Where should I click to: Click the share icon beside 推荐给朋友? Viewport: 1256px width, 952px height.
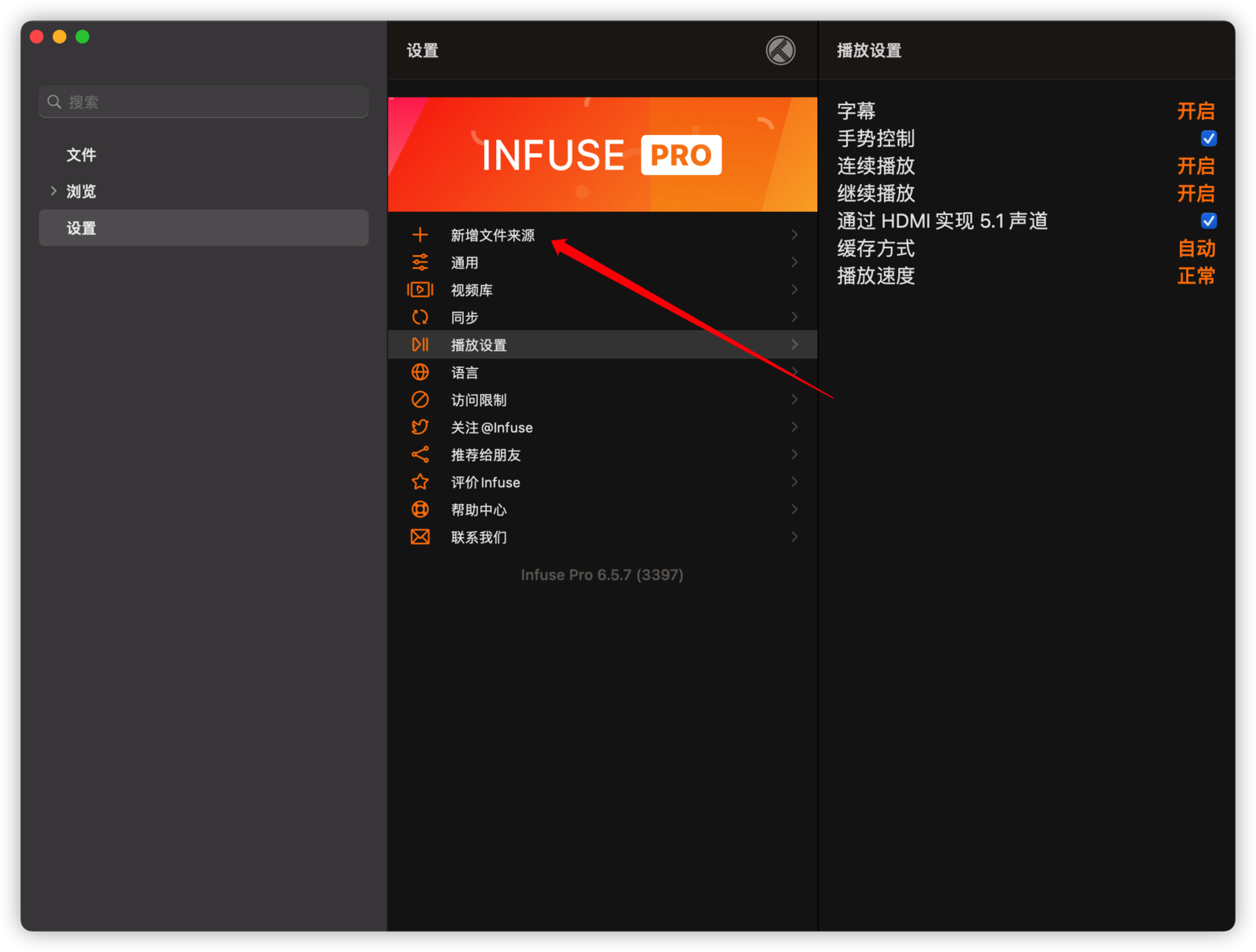pos(420,454)
